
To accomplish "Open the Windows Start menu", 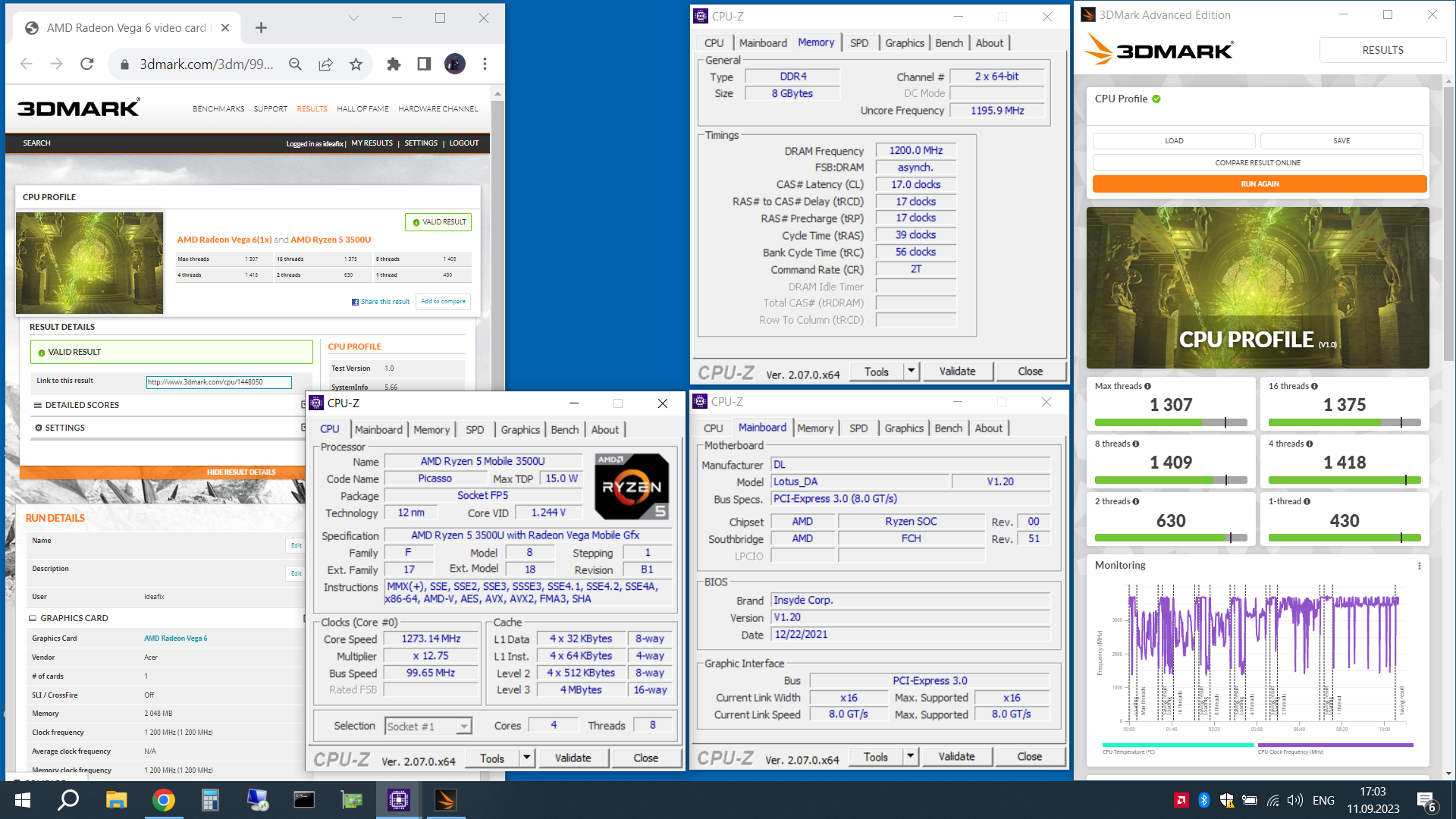I will pyautogui.click(x=22, y=800).
